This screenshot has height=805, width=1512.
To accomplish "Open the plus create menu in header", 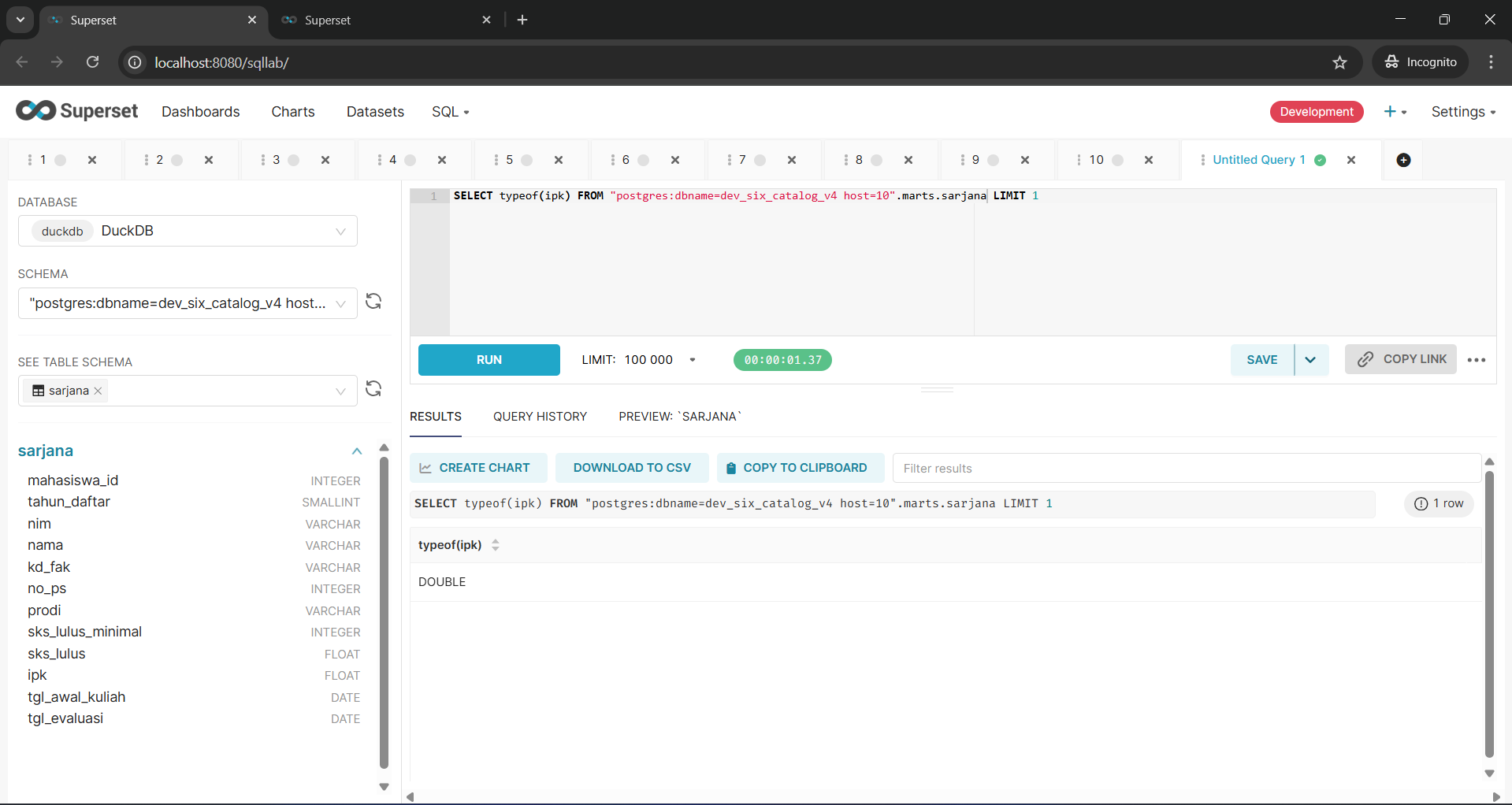I will pyautogui.click(x=1395, y=112).
